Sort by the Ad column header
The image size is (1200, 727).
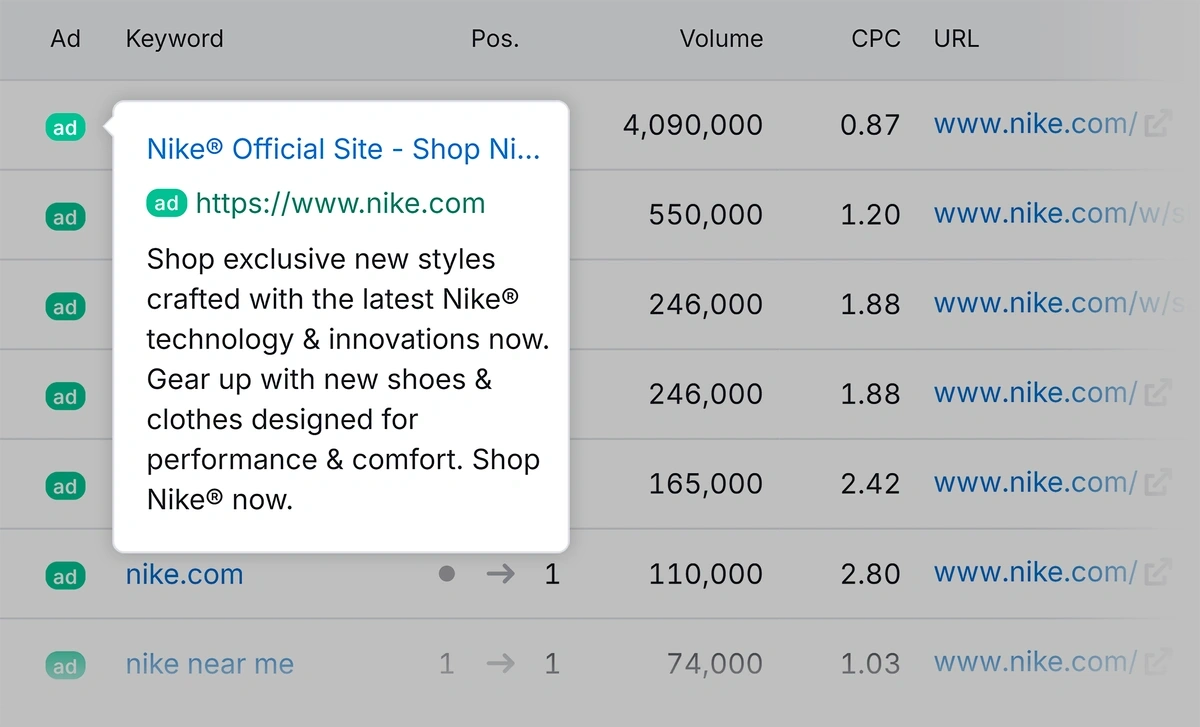coord(65,39)
